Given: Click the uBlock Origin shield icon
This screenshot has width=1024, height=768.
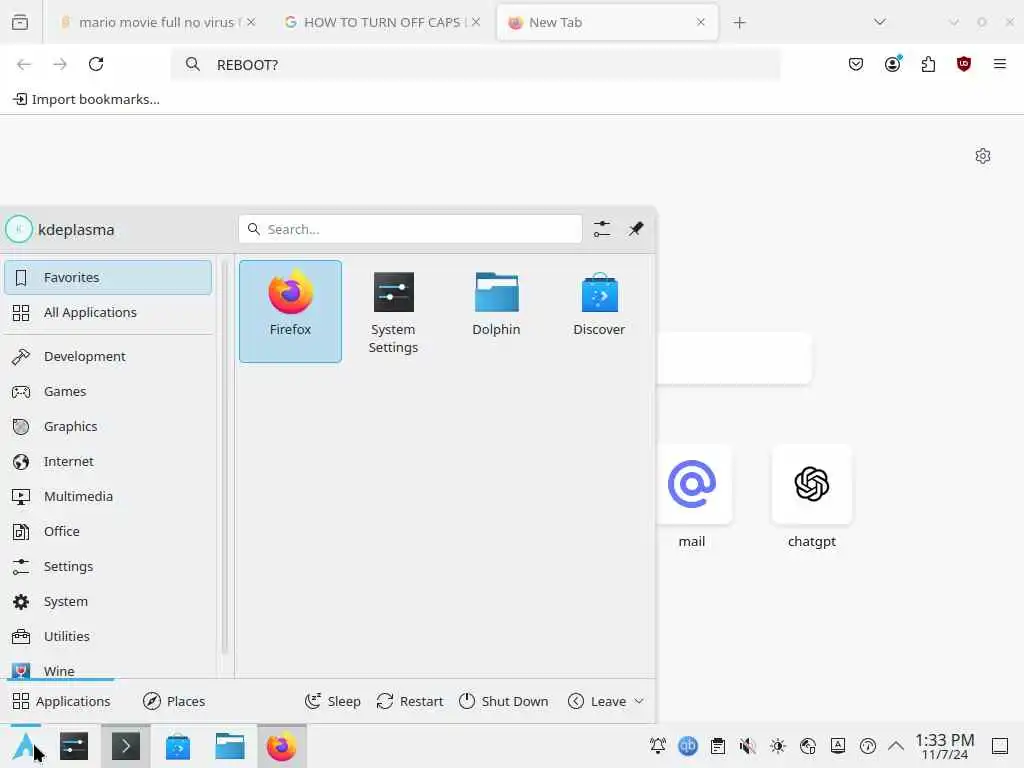Looking at the screenshot, I should pyautogui.click(x=964, y=64).
